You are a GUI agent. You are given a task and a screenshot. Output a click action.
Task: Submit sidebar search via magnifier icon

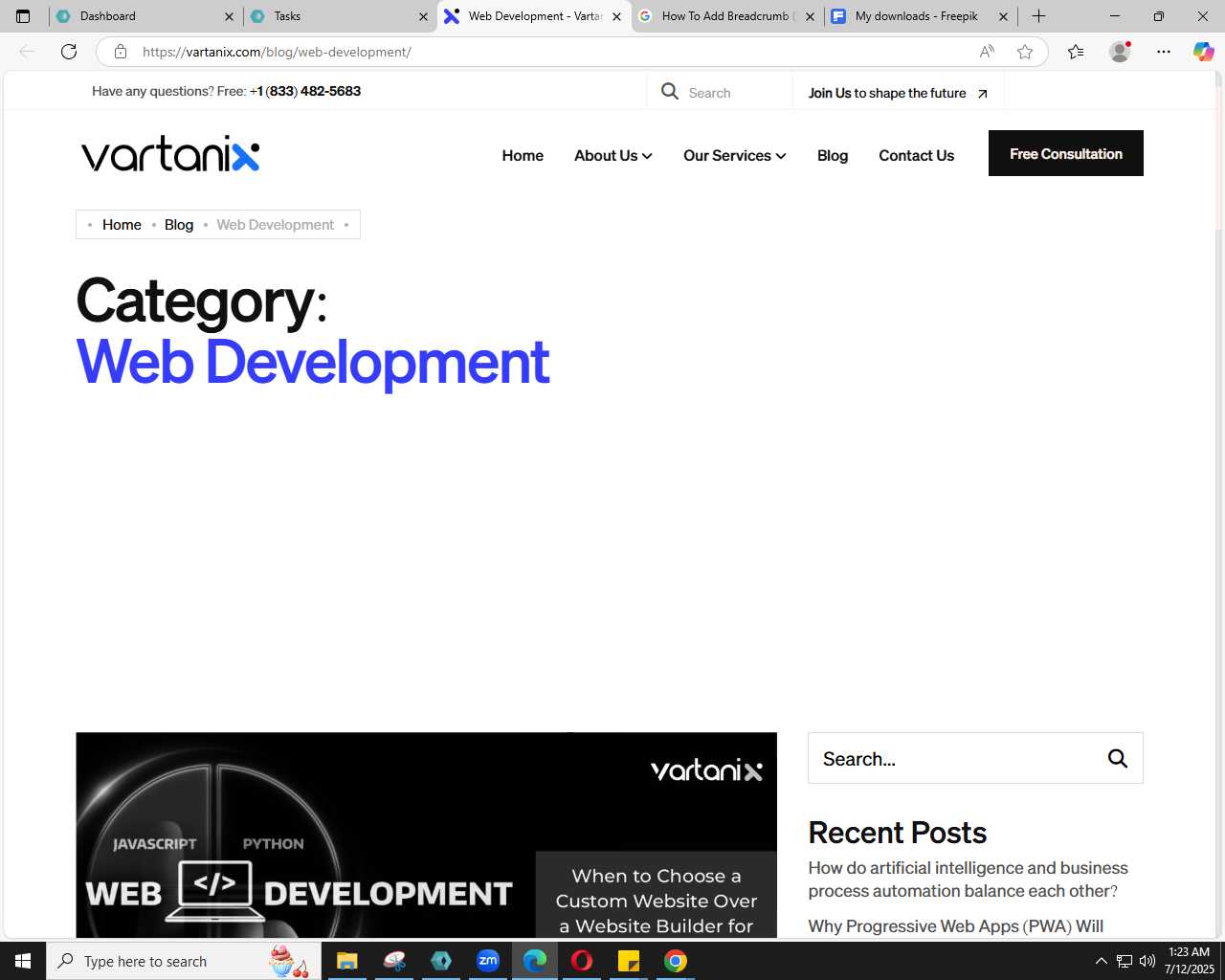click(1117, 759)
